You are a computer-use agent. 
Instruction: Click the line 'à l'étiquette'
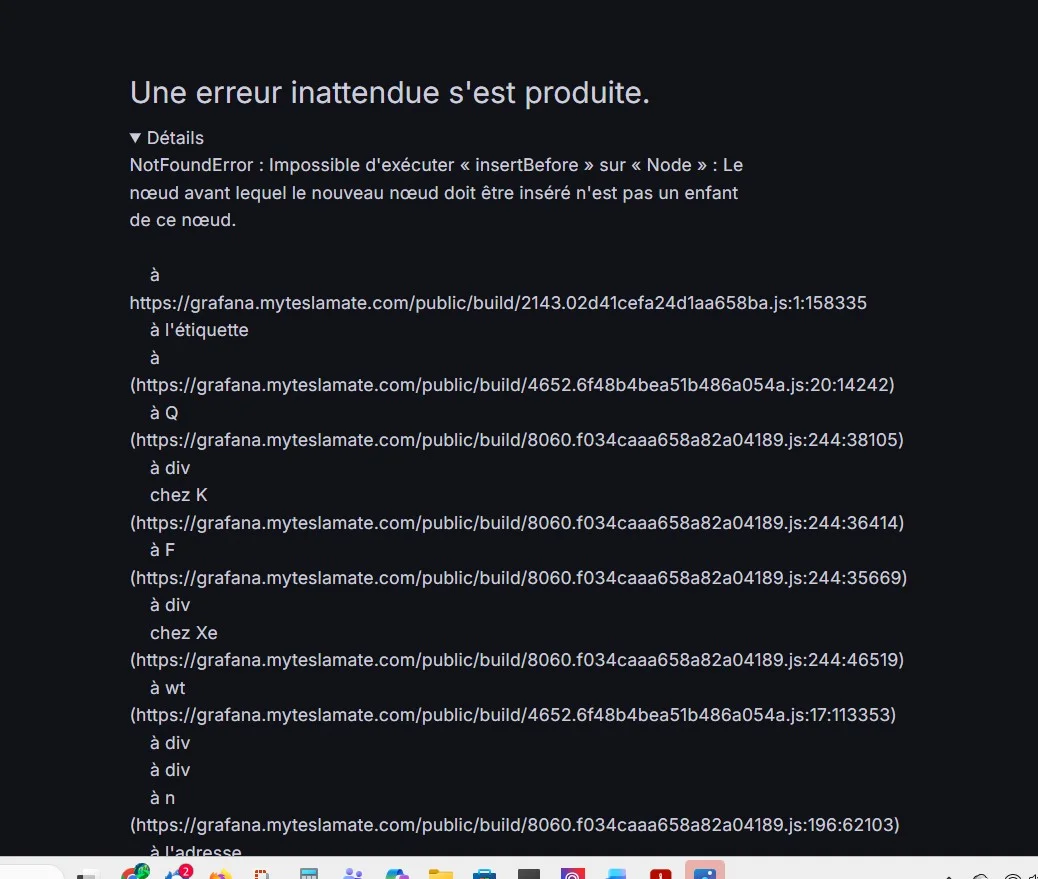click(199, 330)
